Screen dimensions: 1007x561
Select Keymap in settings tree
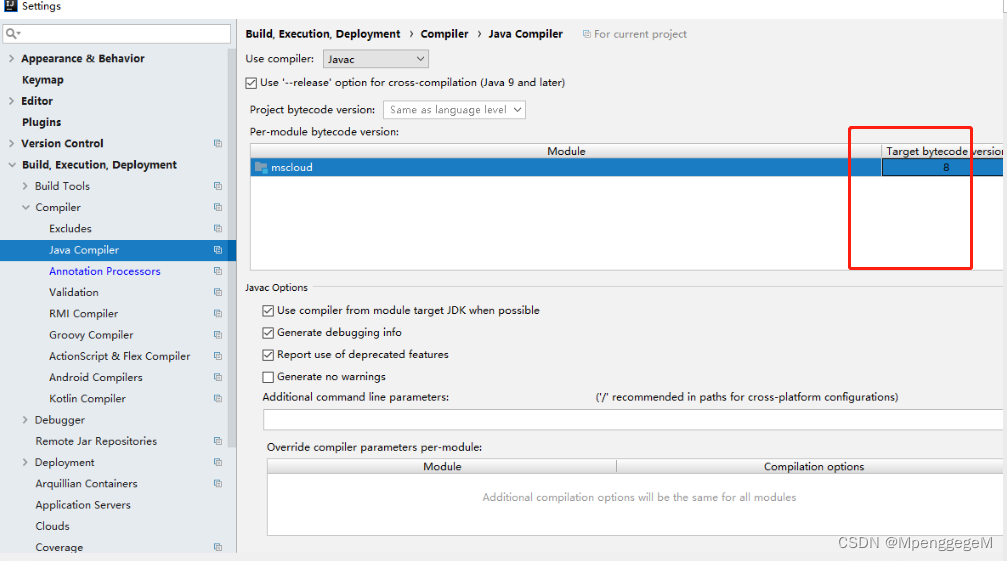coord(42,80)
